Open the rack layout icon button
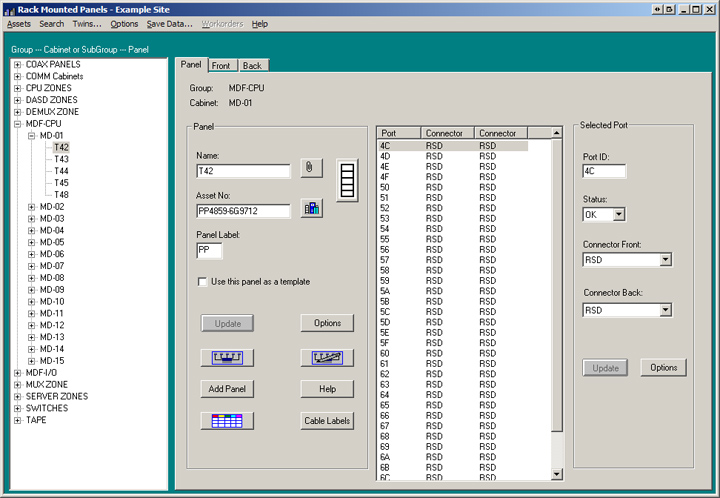 (x=347, y=180)
